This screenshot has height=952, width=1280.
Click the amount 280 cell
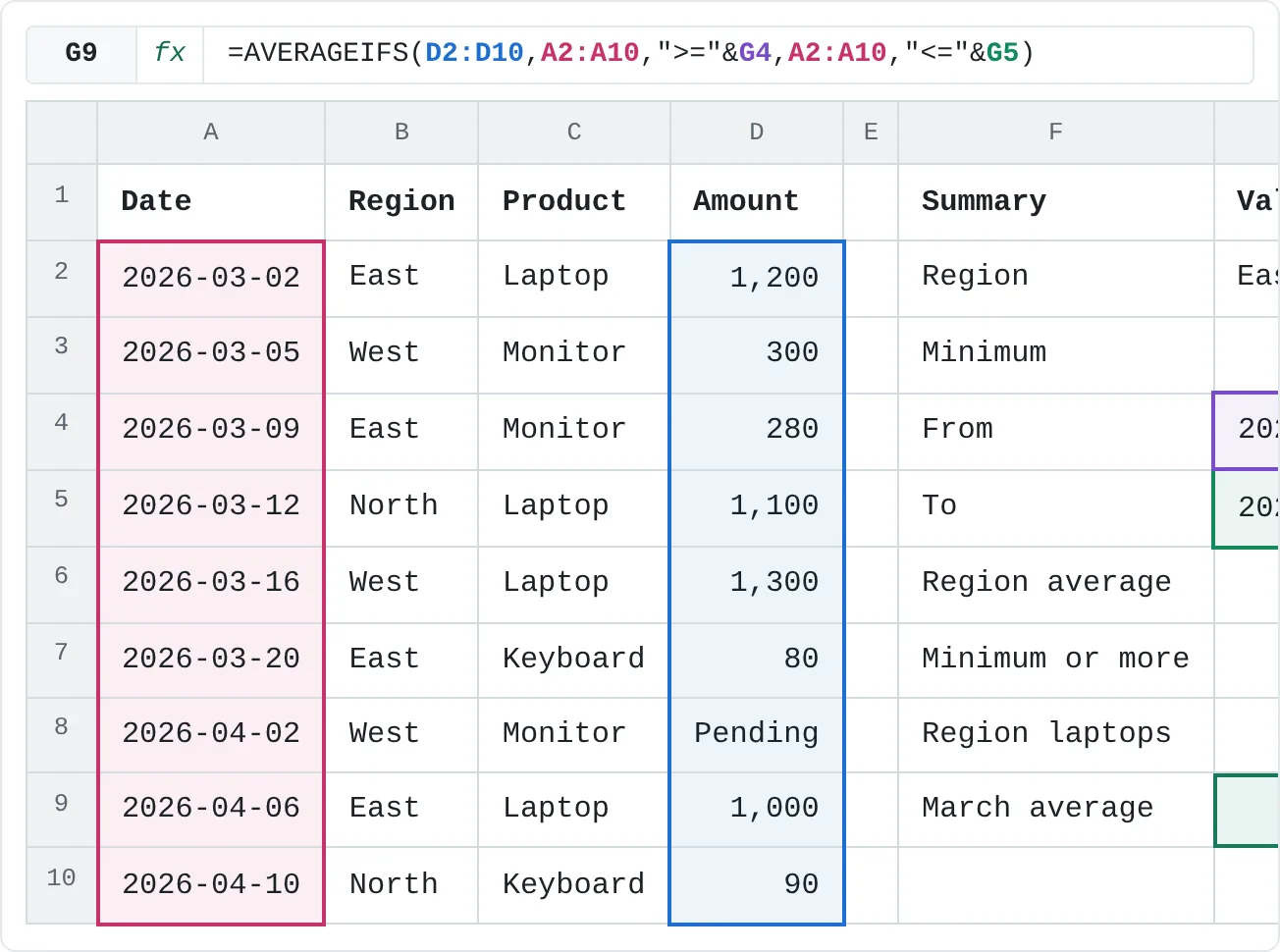coord(757,432)
